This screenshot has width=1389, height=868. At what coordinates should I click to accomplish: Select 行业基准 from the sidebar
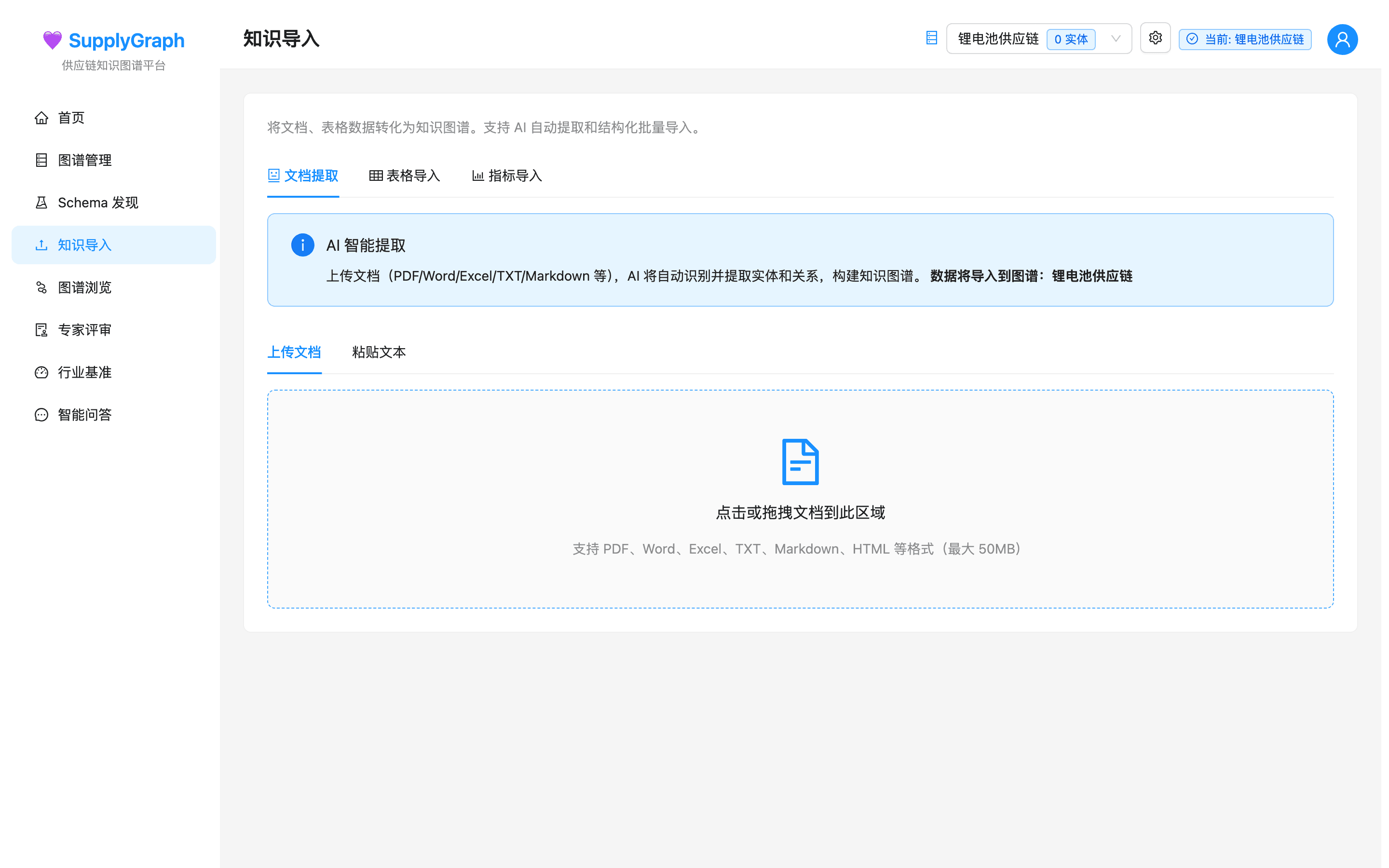(85, 372)
